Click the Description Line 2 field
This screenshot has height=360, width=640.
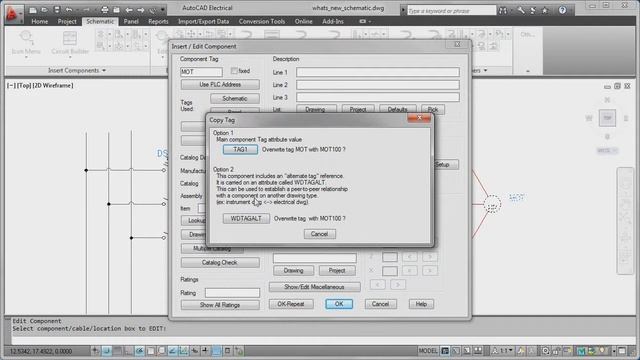tap(378, 85)
